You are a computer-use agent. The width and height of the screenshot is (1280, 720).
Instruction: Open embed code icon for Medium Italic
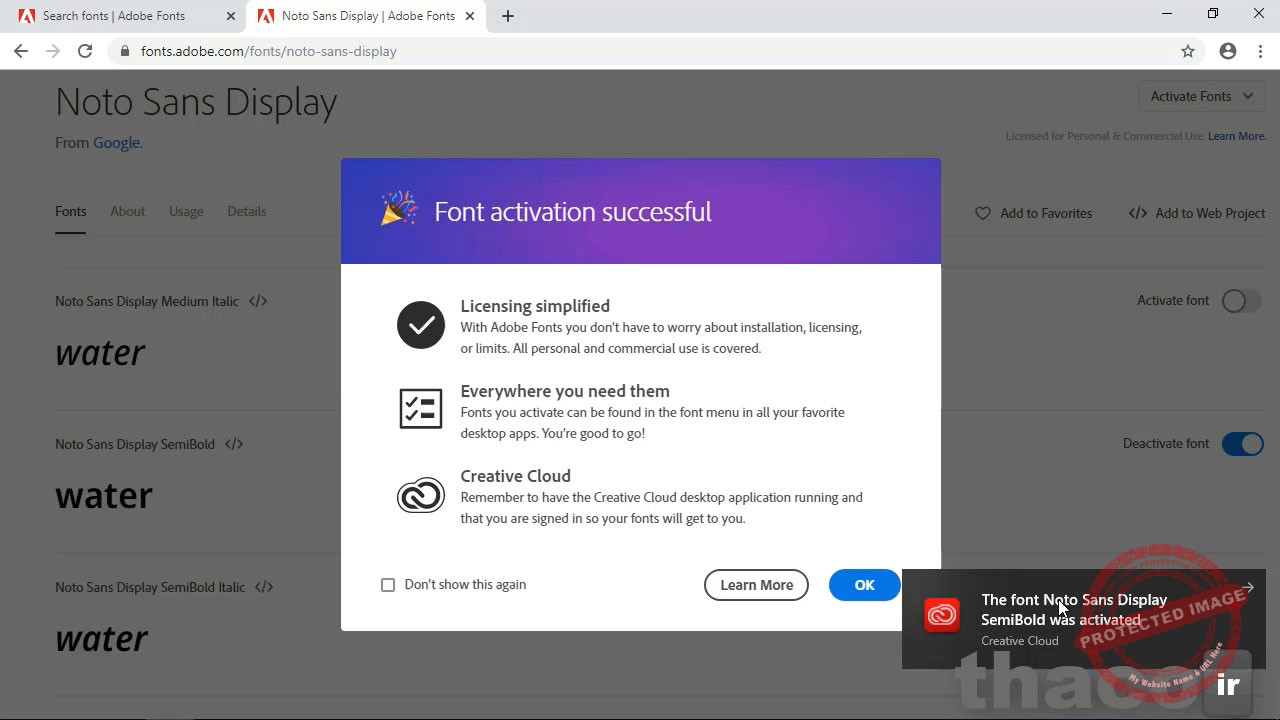pyautogui.click(x=258, y=301)
